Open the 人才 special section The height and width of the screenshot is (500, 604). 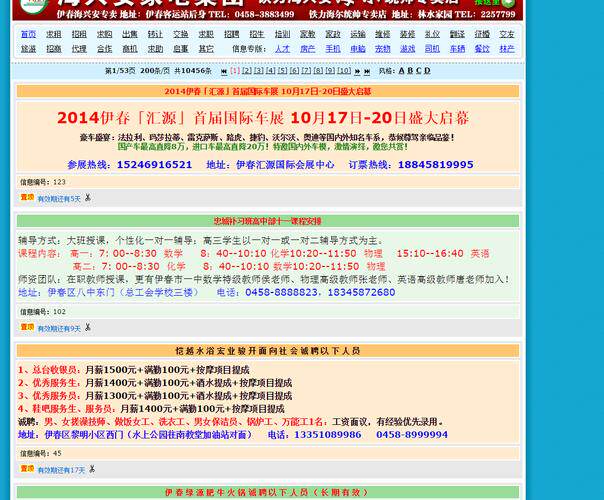282,49
